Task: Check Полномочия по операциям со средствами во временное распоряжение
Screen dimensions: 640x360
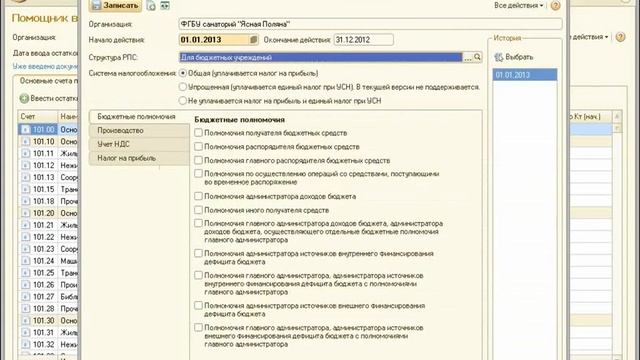Action: tap(198, 174)
